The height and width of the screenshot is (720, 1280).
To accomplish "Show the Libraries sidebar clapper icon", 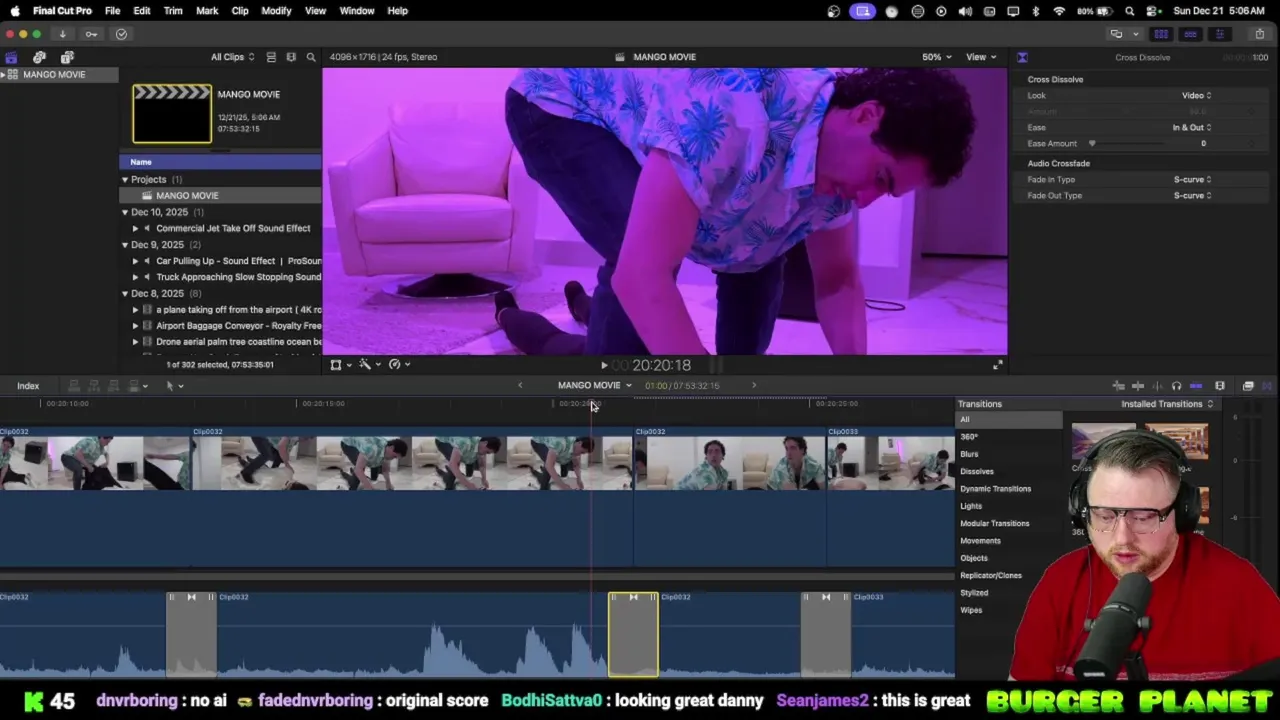I will (11, 57).
